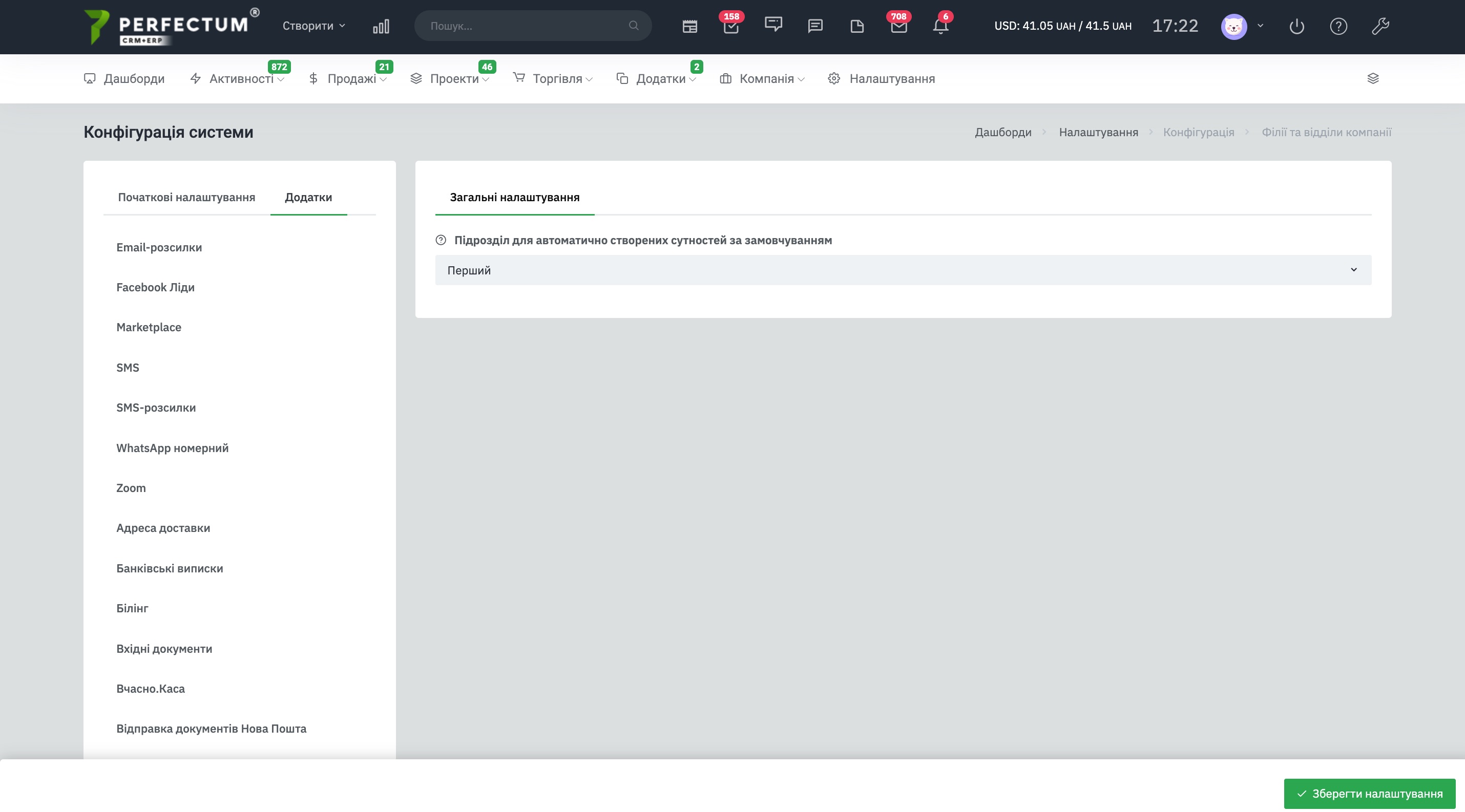
Task: Open the Перший department dropdown
Action: (903, 270)
